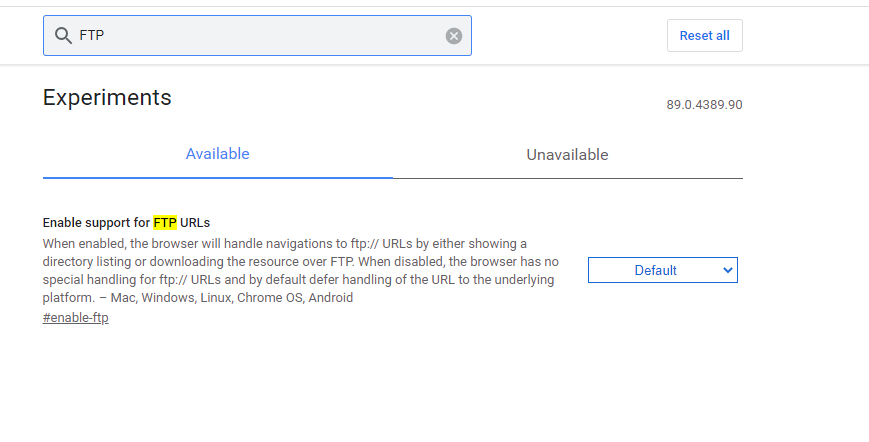Switch to the Available tab
This screenshot has height=442, width=869.
point(217,154)
